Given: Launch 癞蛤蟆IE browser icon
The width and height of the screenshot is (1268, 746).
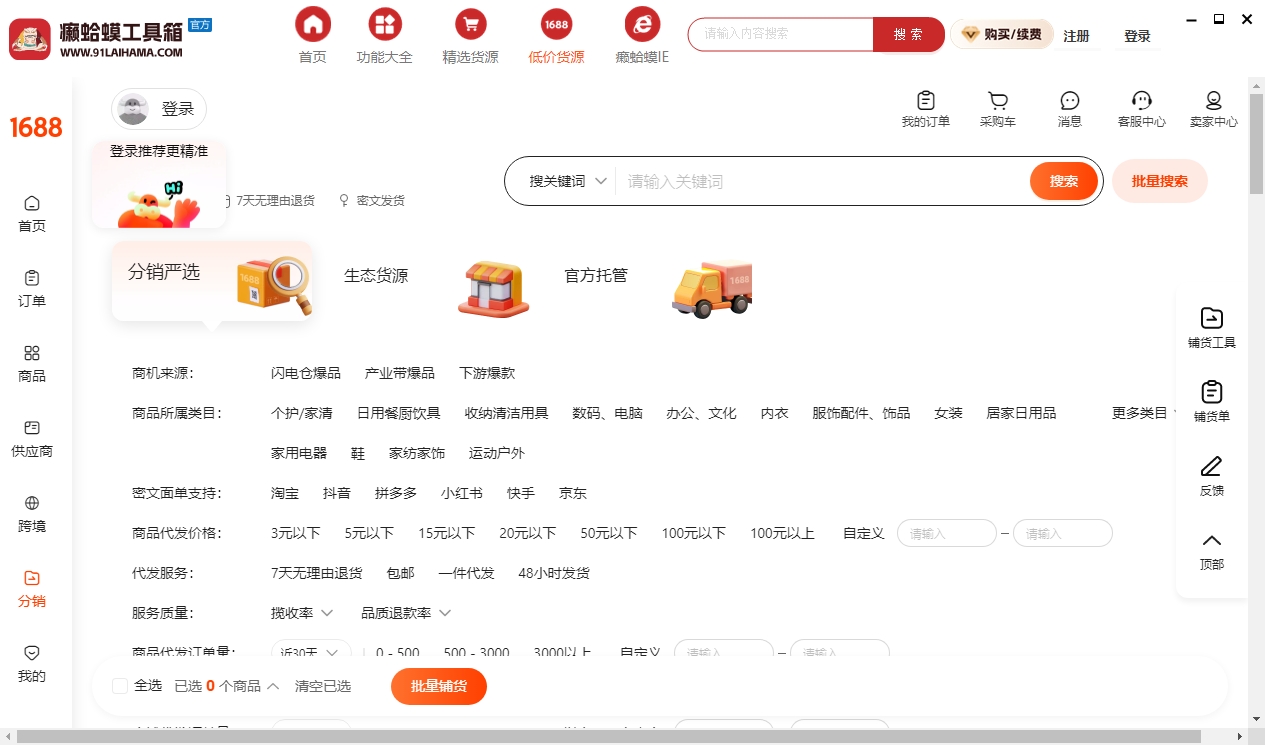Looking at the screenshot, I should (641, 22).
